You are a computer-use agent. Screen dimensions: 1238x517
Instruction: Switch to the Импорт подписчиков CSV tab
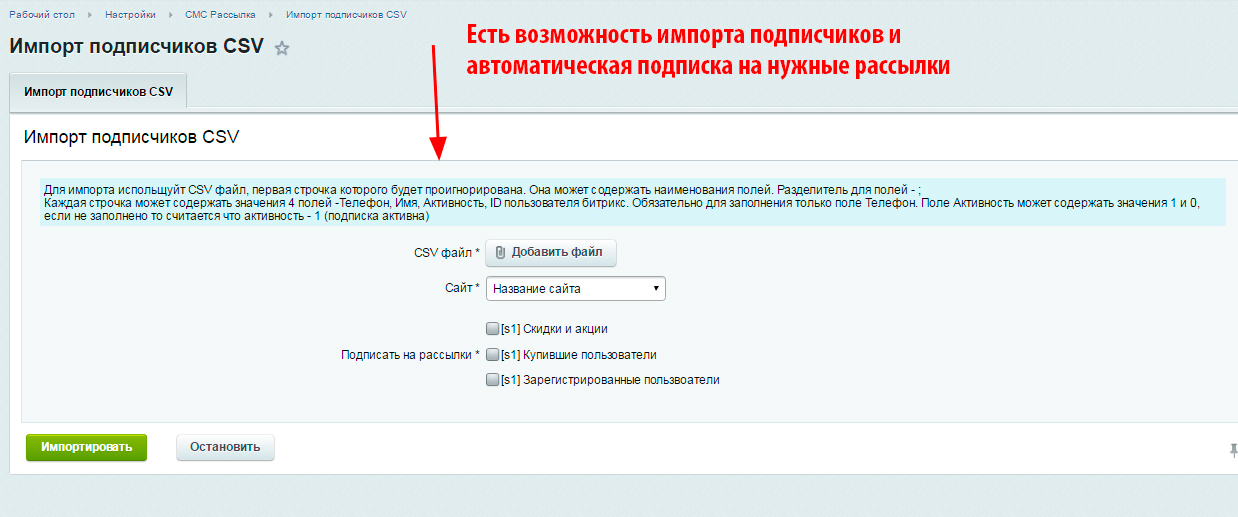coord(98,91)
